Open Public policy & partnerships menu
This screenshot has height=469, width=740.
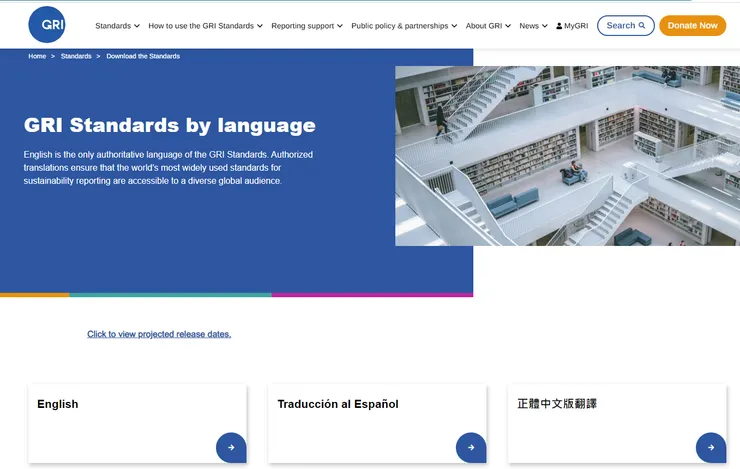point(400,26)
